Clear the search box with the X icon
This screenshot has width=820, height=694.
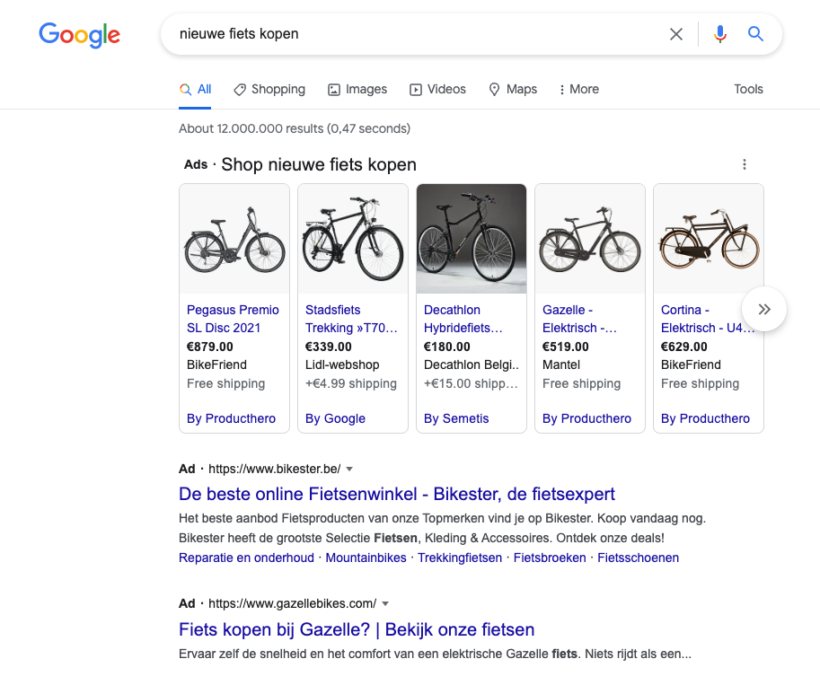(x=676, y=35)
